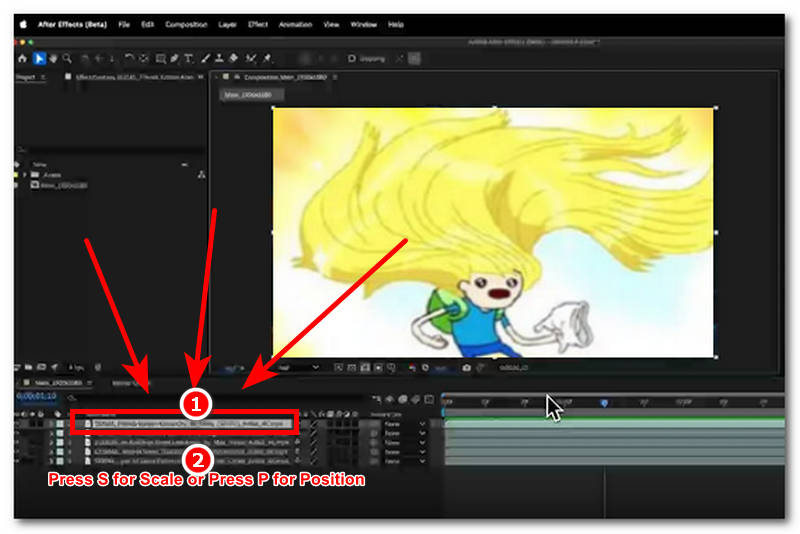This screenshot has height=534, width=800.
Task: Select the Pan Behind anchor tool
Action: click(144, 59)
